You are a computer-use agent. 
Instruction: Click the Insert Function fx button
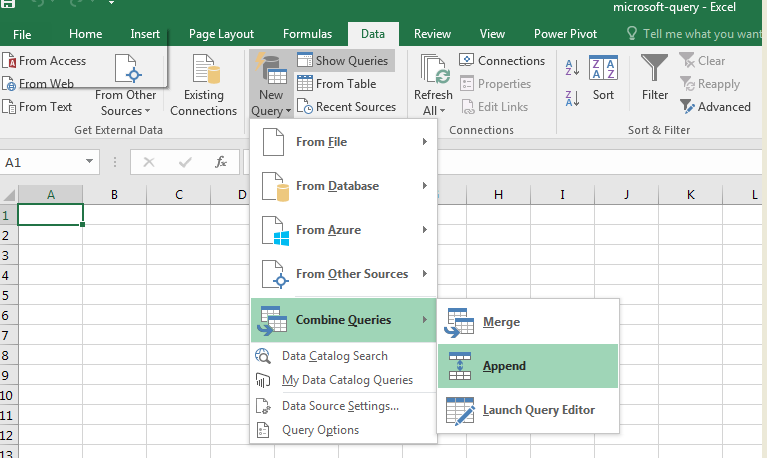pyautogui.click(x=221, y=162)
